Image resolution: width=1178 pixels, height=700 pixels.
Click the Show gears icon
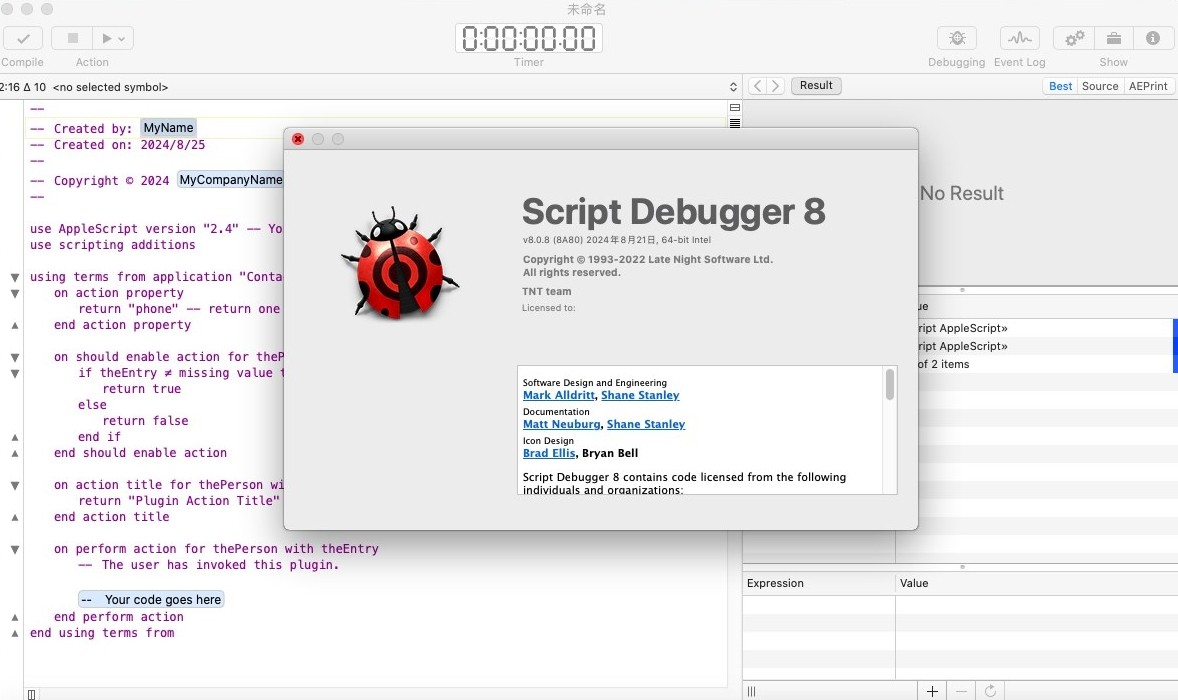[1074, 38]
